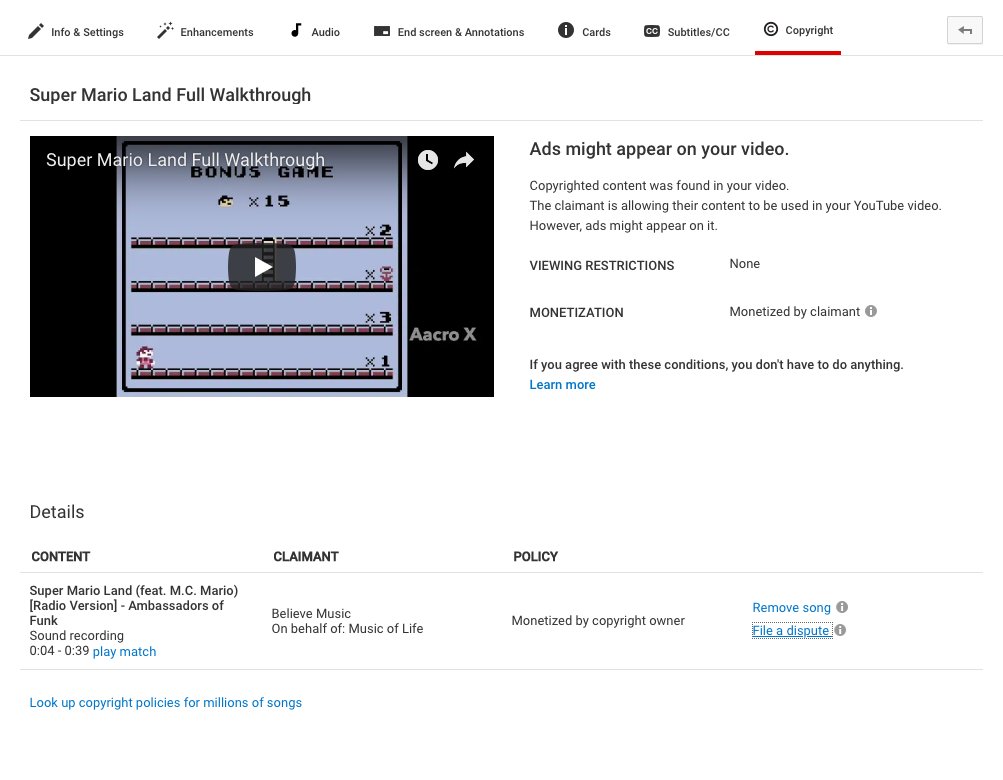
Task: Select the Cards tab
Action: click(584, 31)
